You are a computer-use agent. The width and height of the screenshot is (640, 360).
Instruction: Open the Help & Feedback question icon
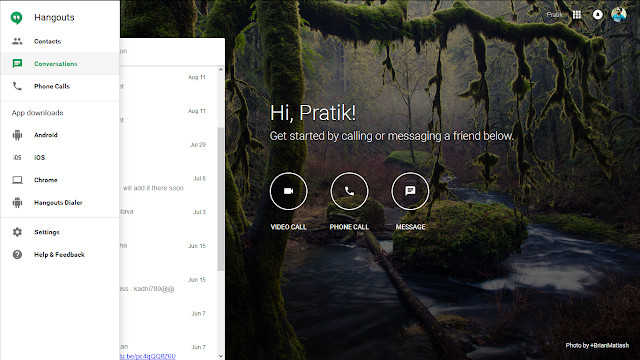17,255
